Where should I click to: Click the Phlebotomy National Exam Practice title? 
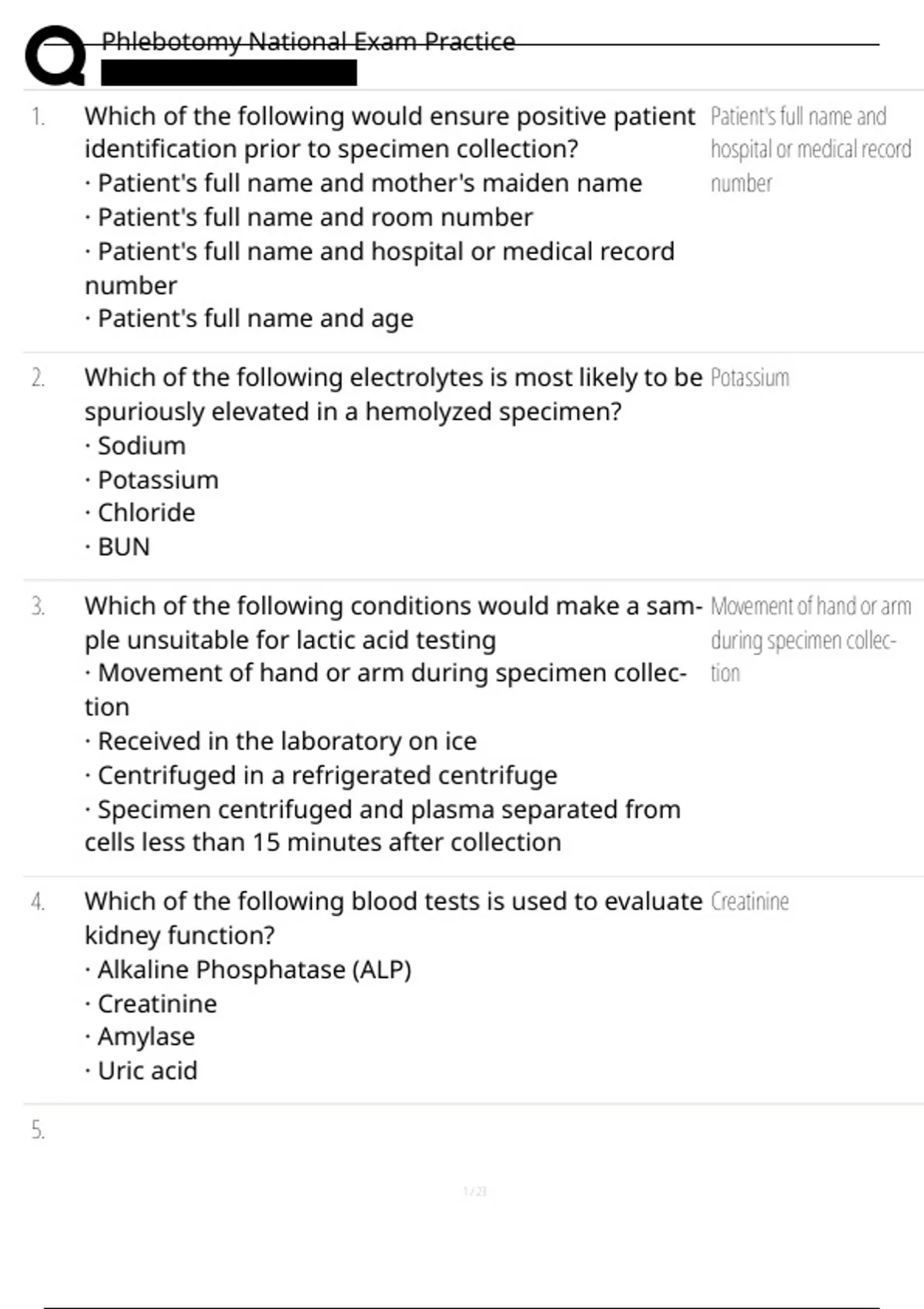point(308,42)
